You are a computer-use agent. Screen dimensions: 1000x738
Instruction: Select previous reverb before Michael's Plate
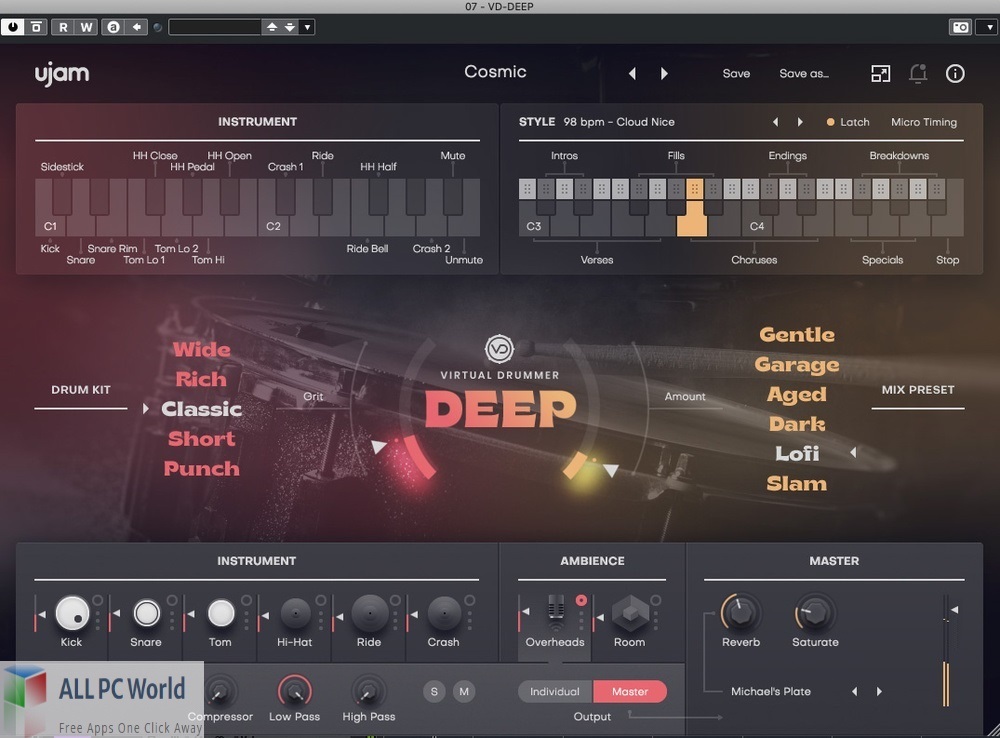[855, 691]
